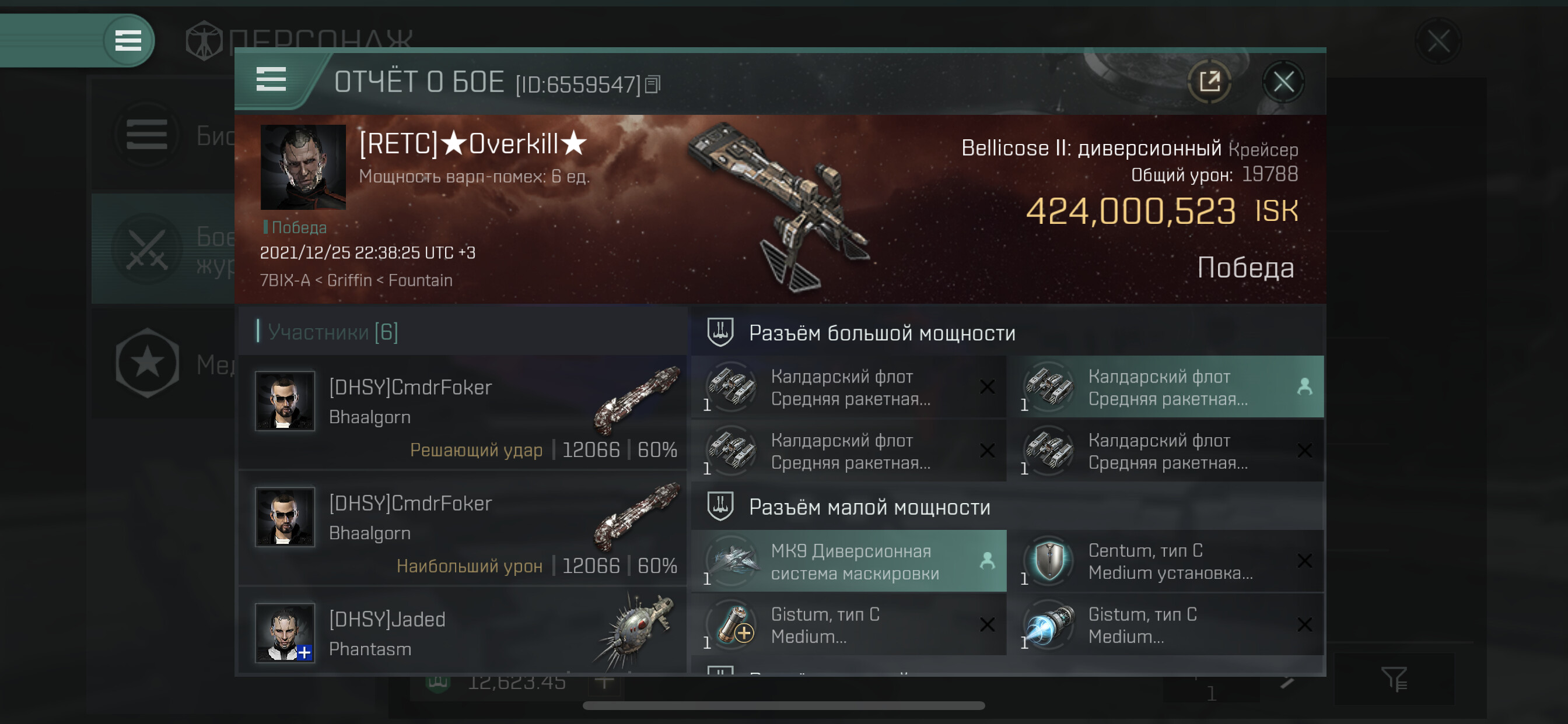Viewport: 1568px width, 724px height.
Task: Open the battle report hamburger menu
Action: (271, 80)
